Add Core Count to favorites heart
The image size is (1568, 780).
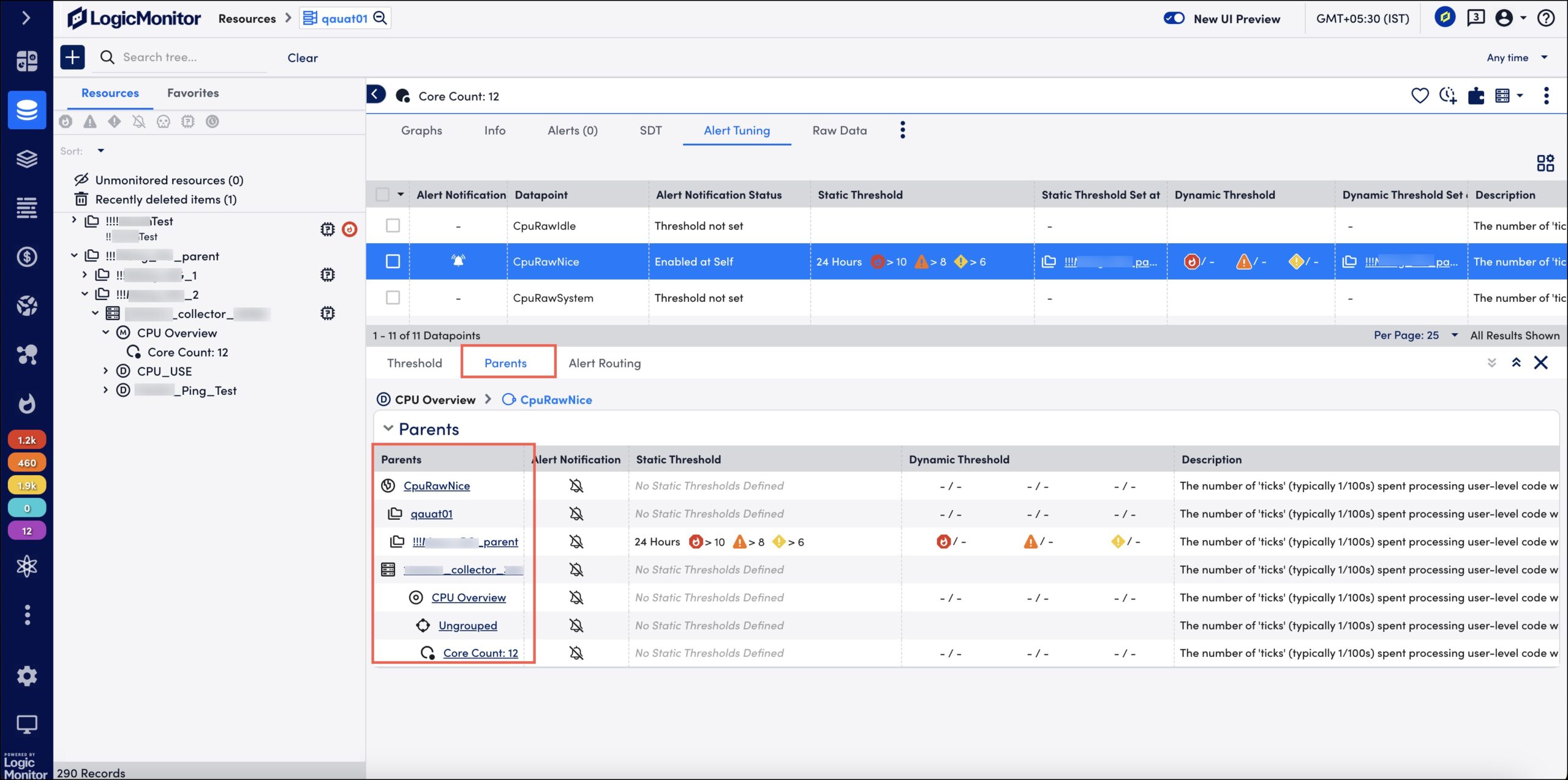1420,96
